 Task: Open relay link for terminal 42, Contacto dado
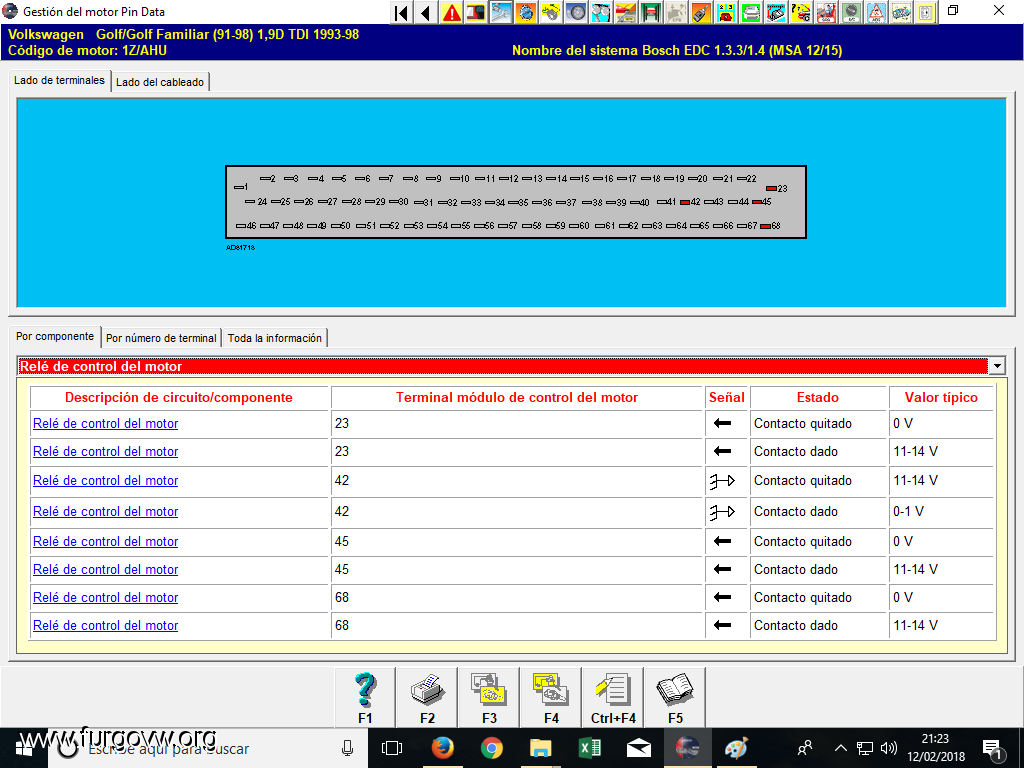coord(106,512)
